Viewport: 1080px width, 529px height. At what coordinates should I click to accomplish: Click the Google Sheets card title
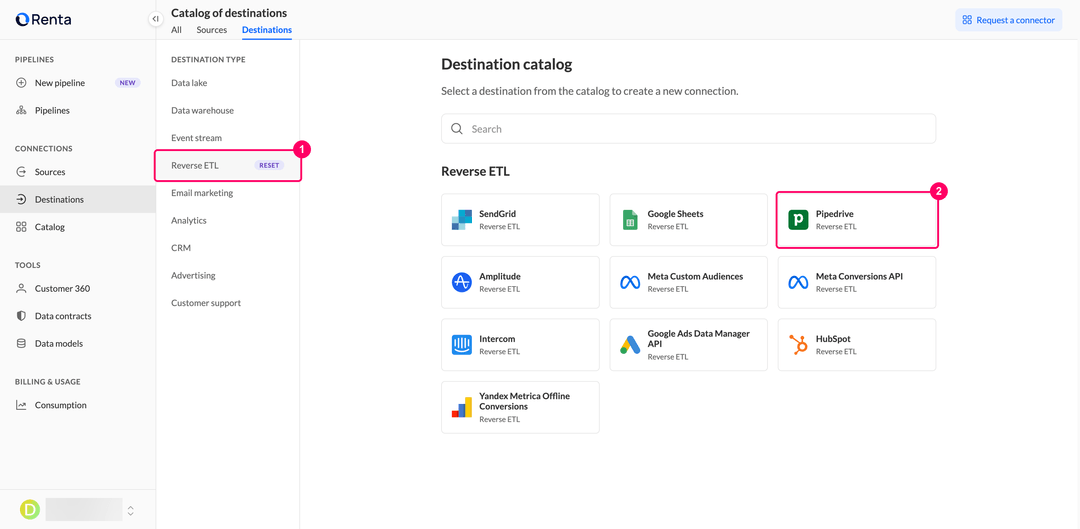676,214
